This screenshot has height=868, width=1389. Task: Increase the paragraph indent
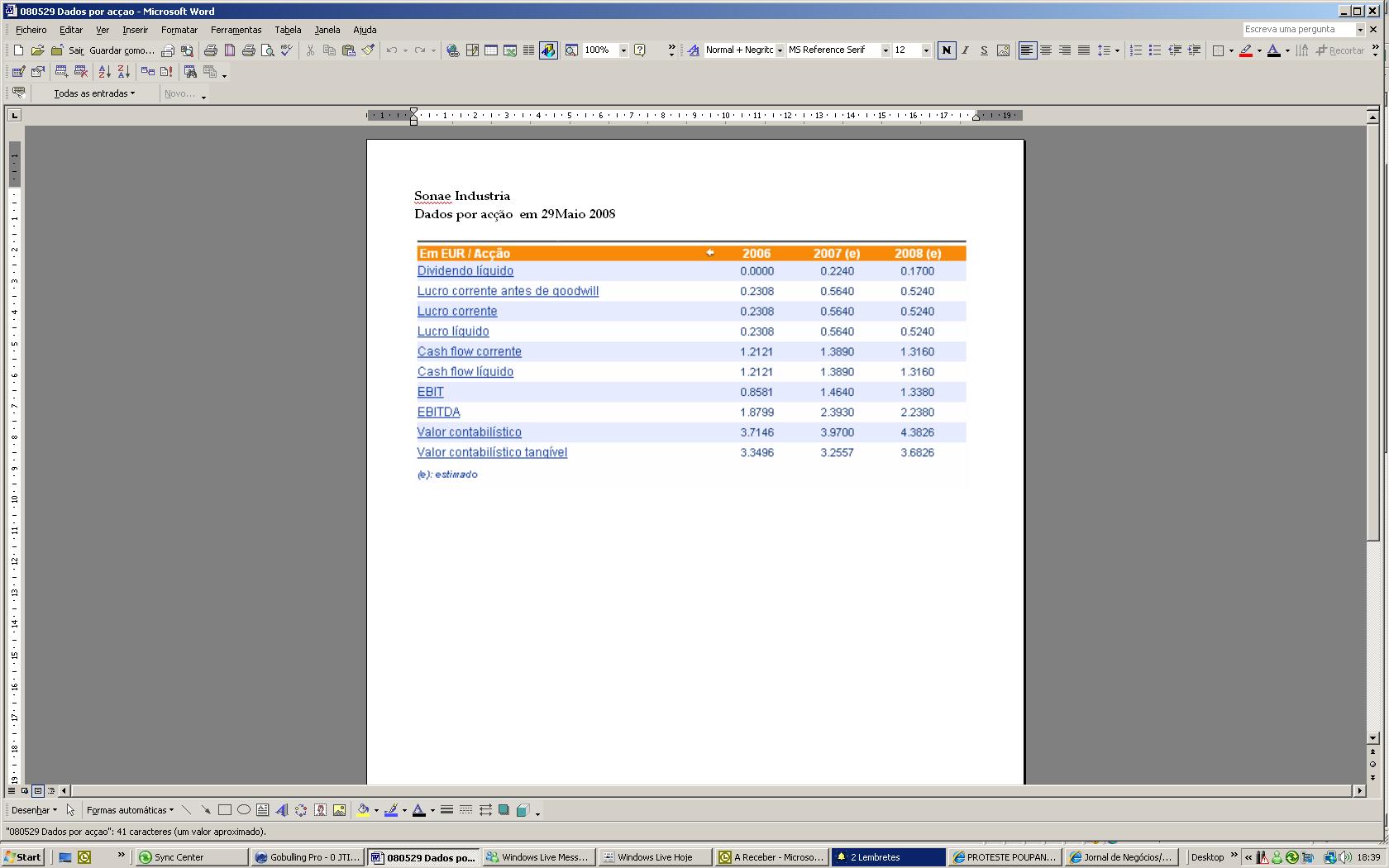[1193, 50]
